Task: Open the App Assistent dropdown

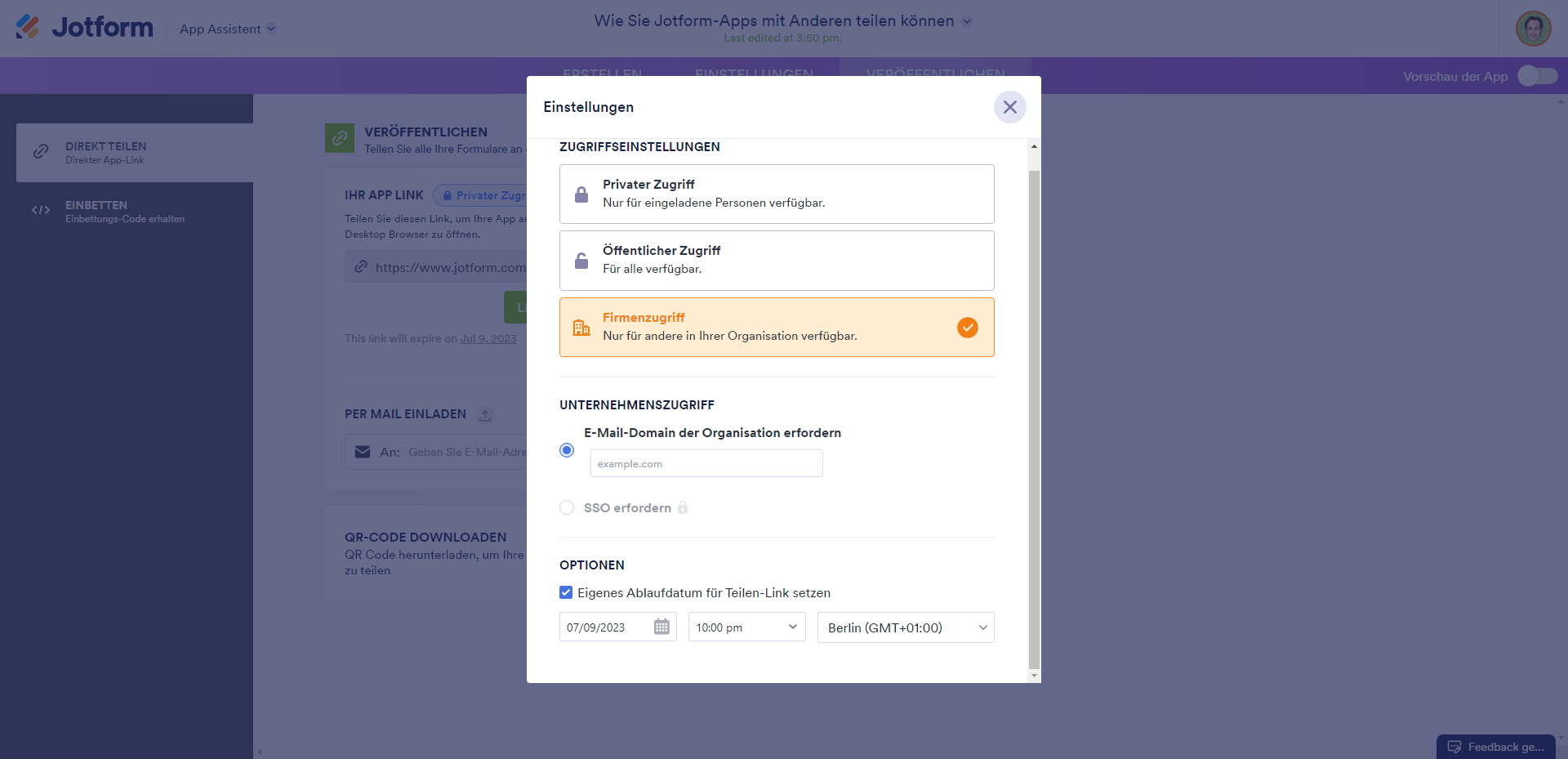Action: tap(228, 29)
